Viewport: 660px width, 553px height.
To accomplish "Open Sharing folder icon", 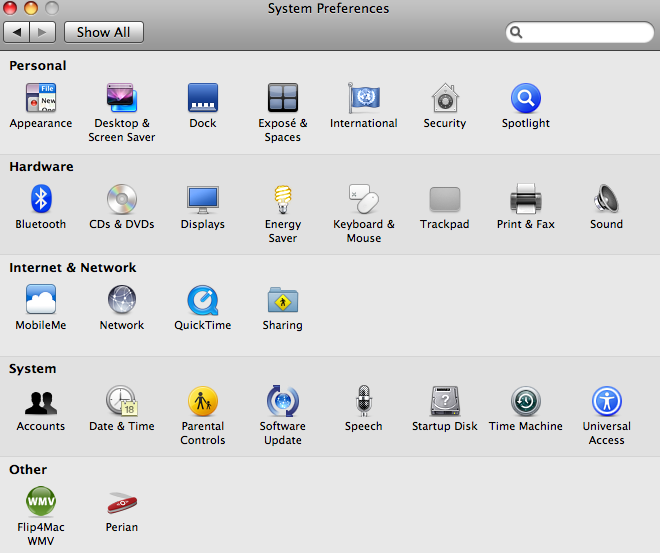I will pyautogui.click(x=283, y=300).
